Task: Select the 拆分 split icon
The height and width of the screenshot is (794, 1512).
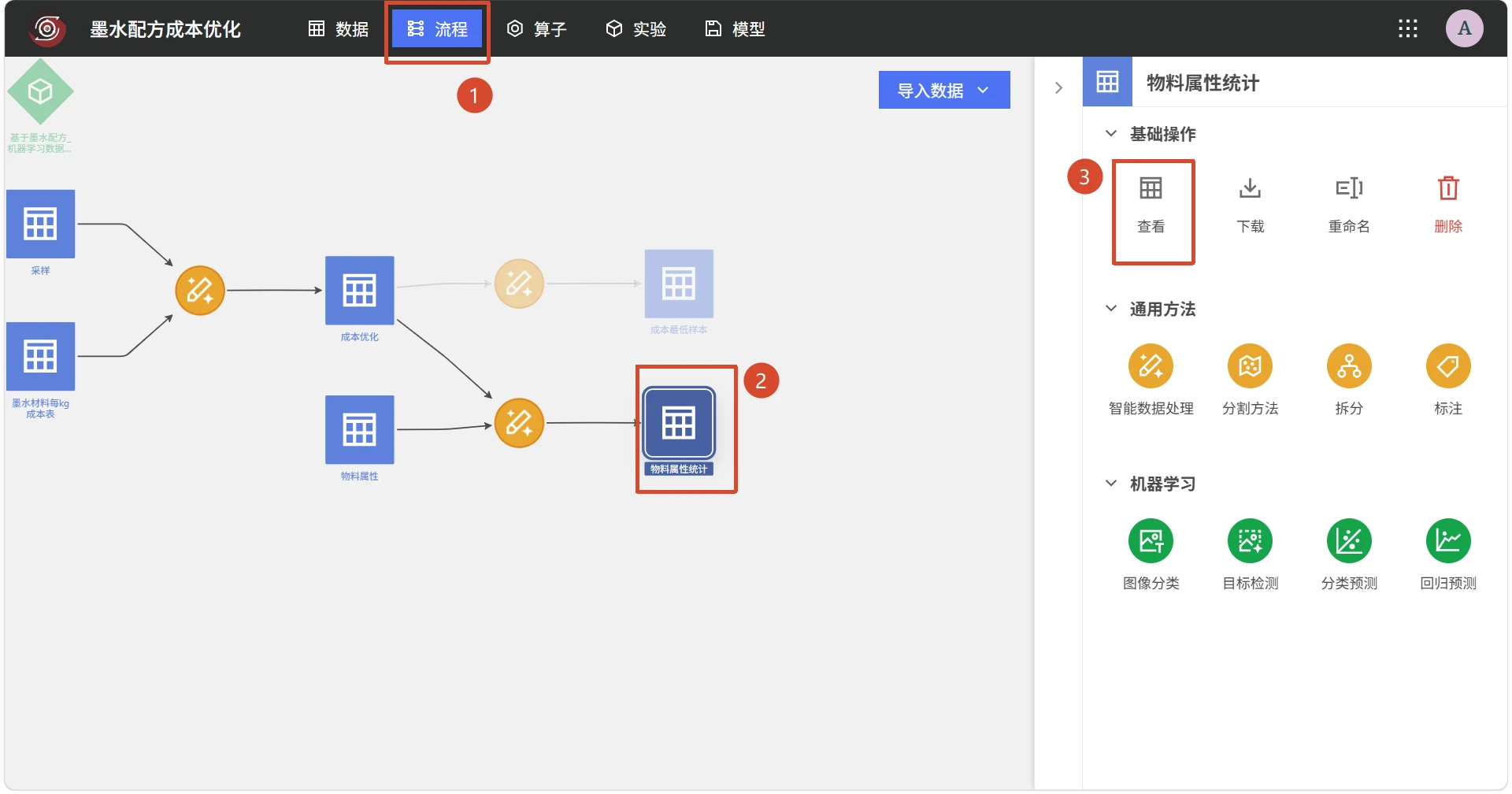Action: pyautogui.click(x=1349, y=366)
